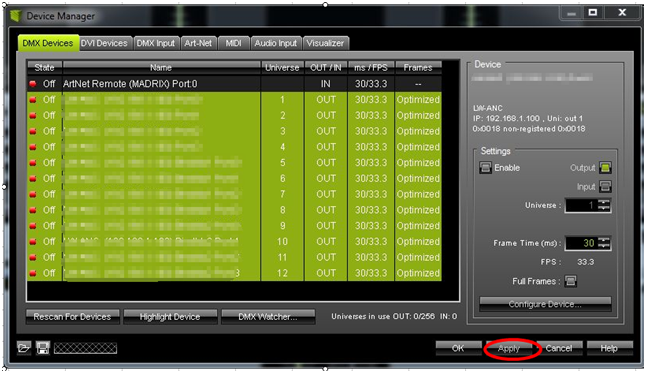The image size is (646, 373).
Task: Click Optimized cell of universe 1 row
Action: tap(418, 100)
